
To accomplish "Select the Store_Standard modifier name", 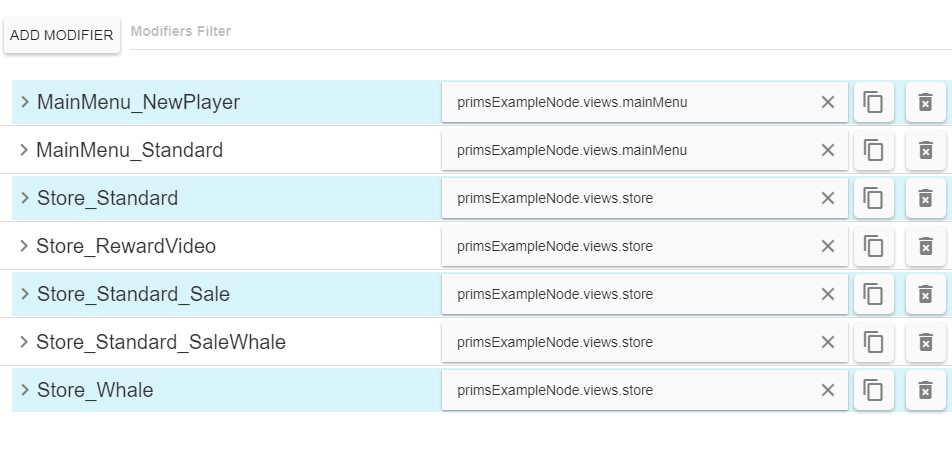I will point(107,198).
